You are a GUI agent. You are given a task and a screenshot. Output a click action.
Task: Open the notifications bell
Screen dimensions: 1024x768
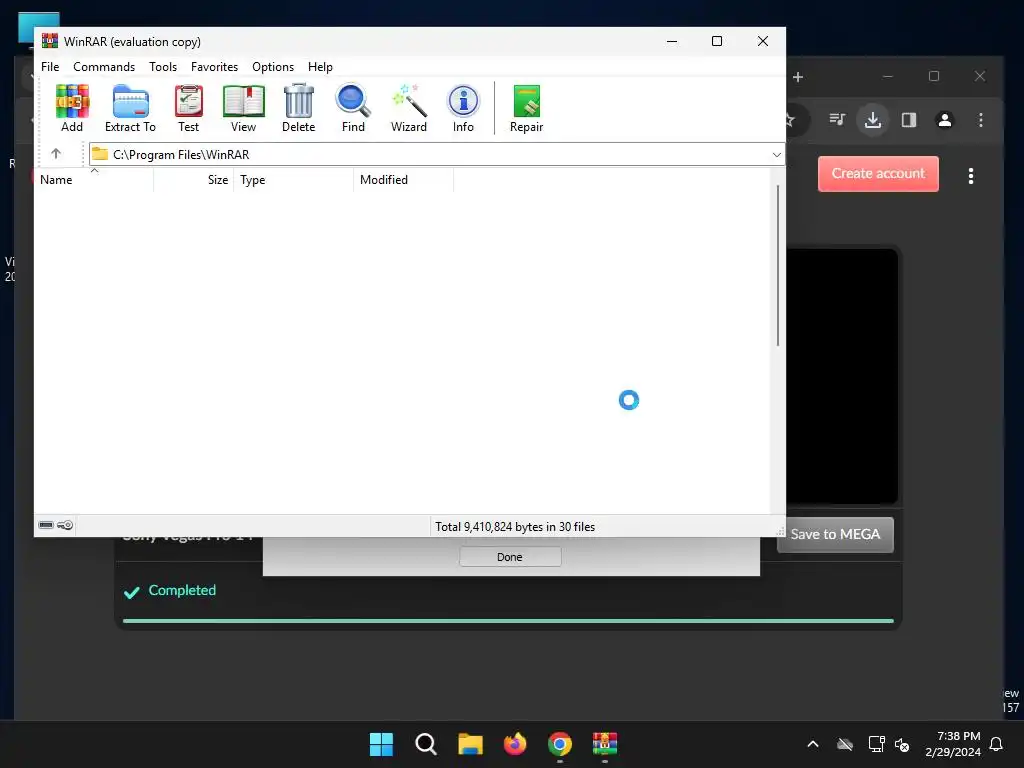997,744
